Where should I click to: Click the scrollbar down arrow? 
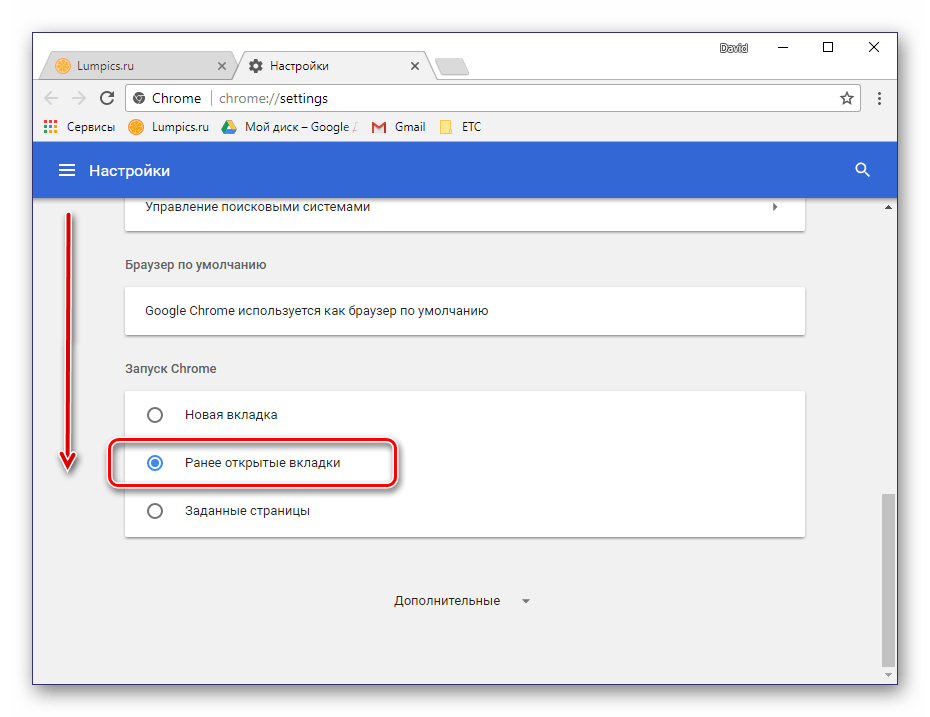888,675
